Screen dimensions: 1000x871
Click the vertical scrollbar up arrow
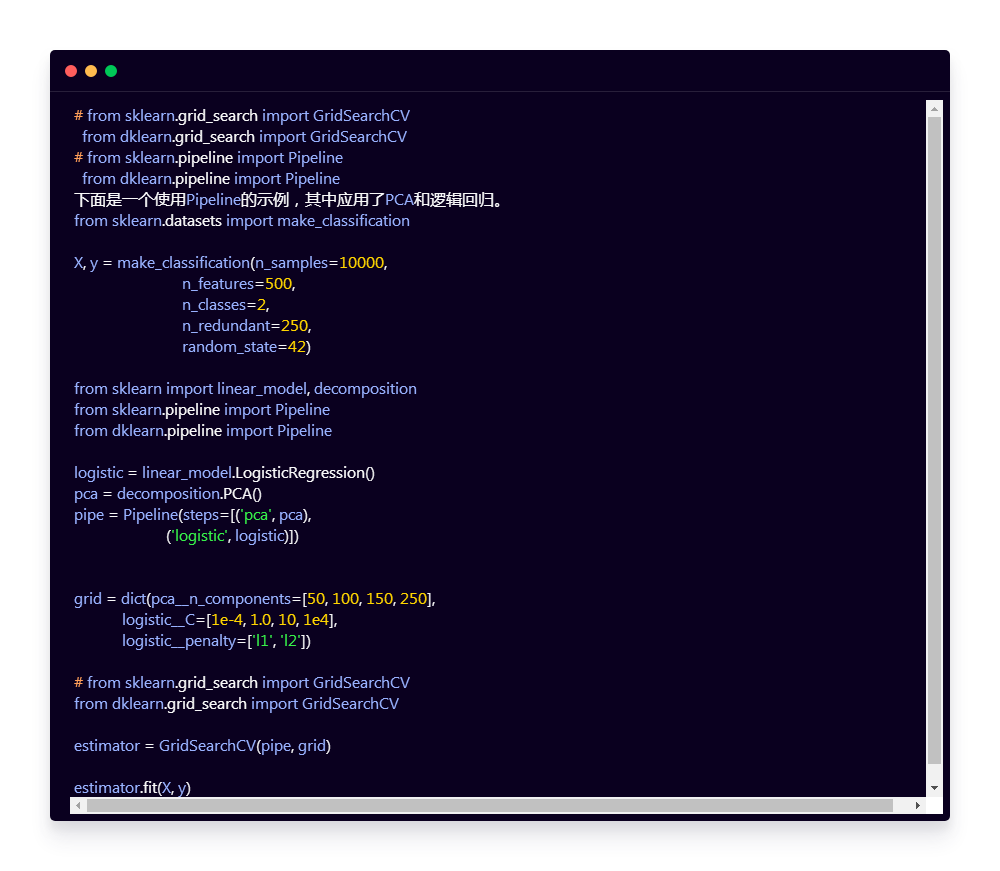[934, 109]
